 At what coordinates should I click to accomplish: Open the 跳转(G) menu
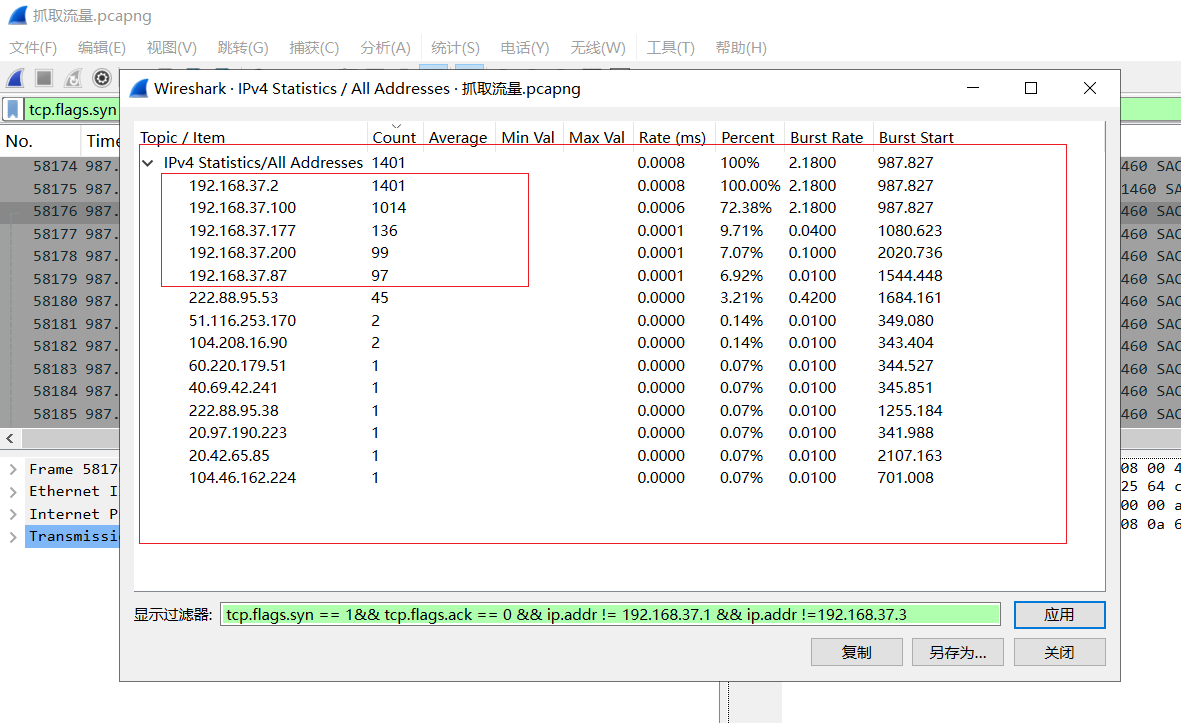click(243, 48)
